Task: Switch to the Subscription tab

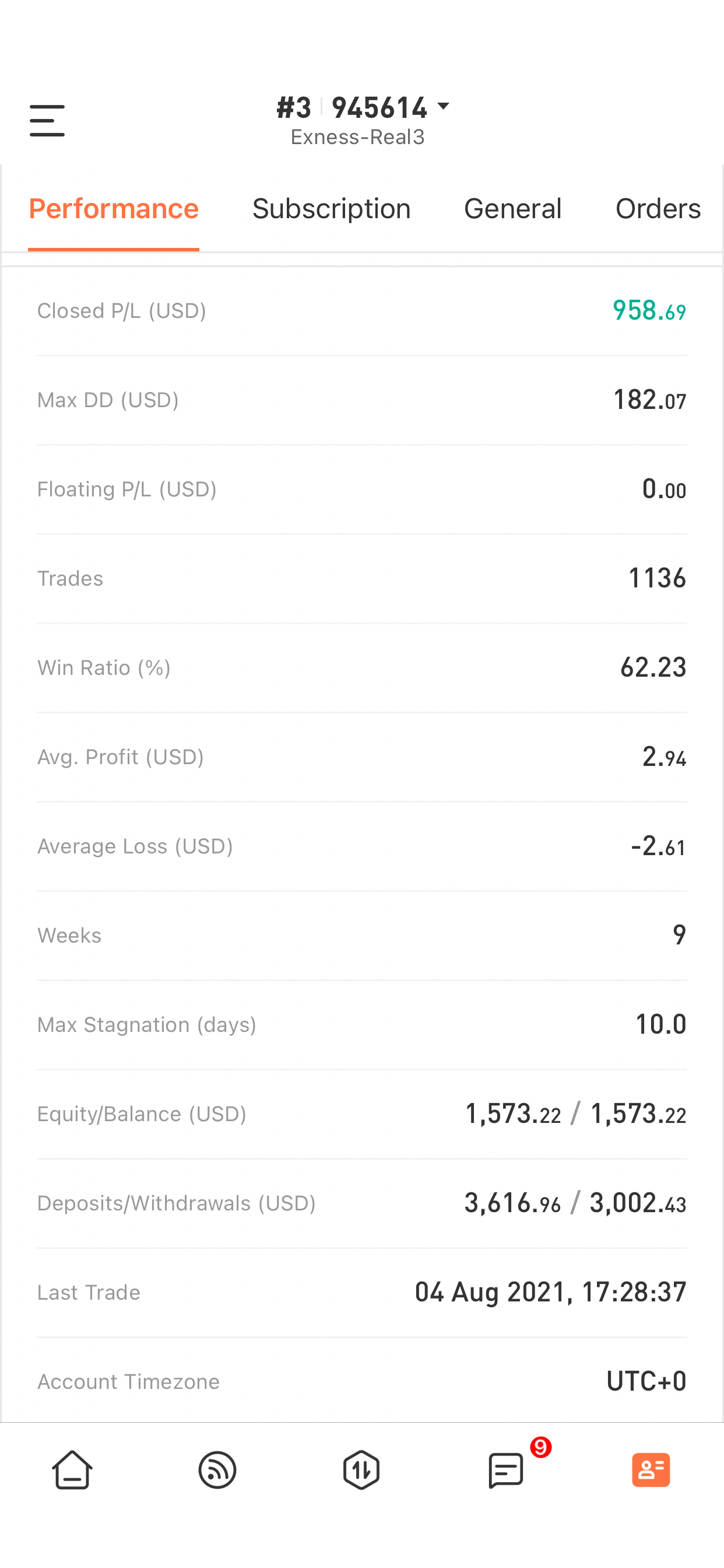Action: click(332, 209)
